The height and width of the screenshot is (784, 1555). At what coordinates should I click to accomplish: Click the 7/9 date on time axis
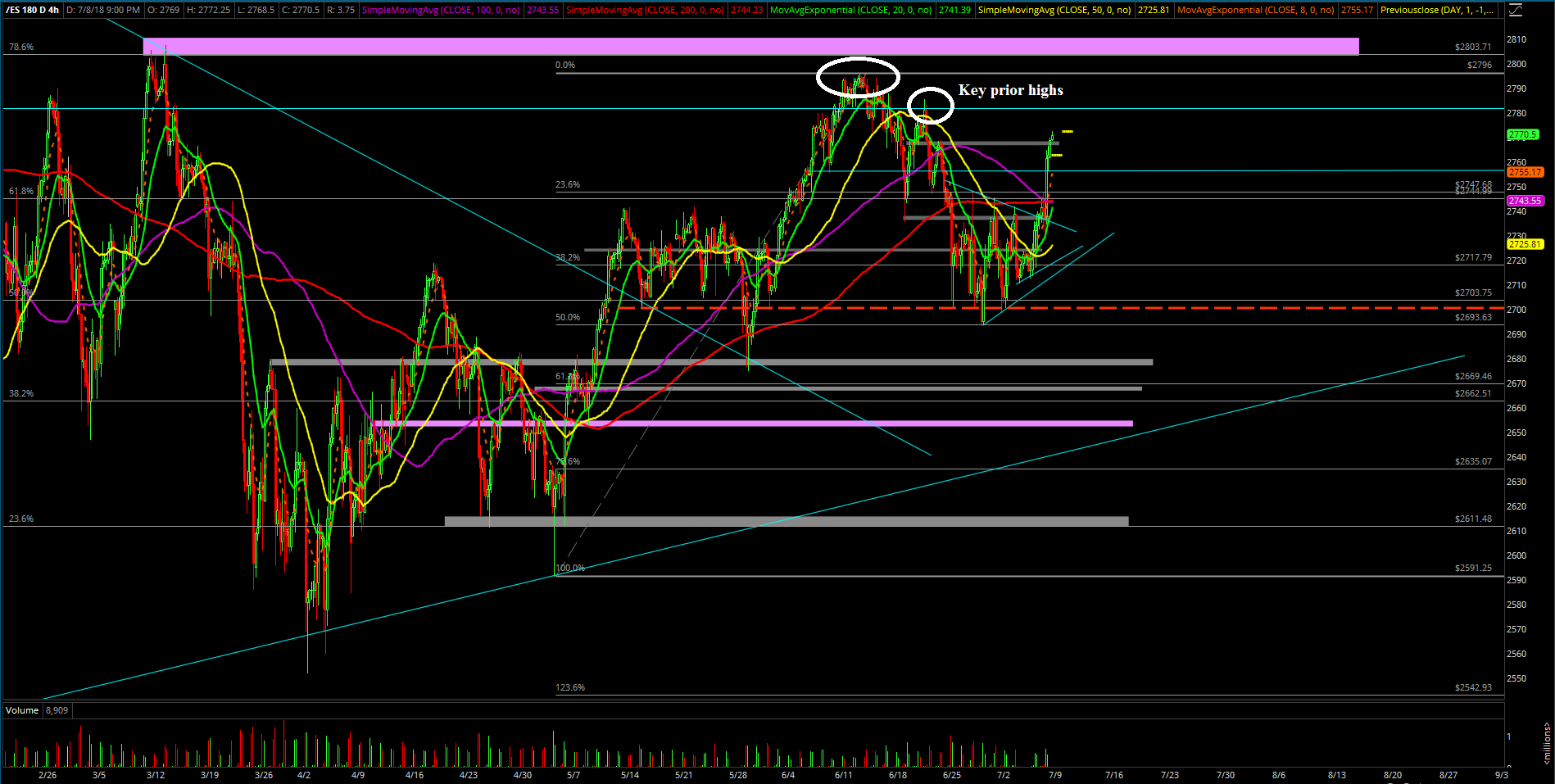point(1055,775)
